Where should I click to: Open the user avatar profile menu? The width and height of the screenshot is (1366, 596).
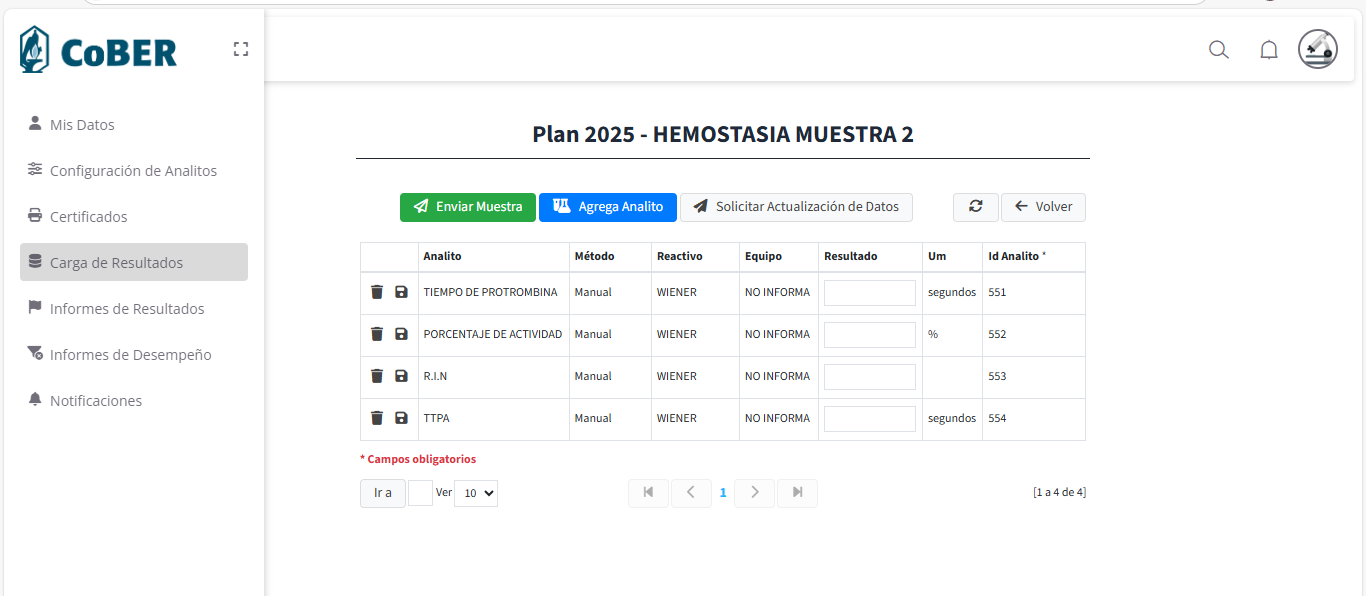point(1317,49)
